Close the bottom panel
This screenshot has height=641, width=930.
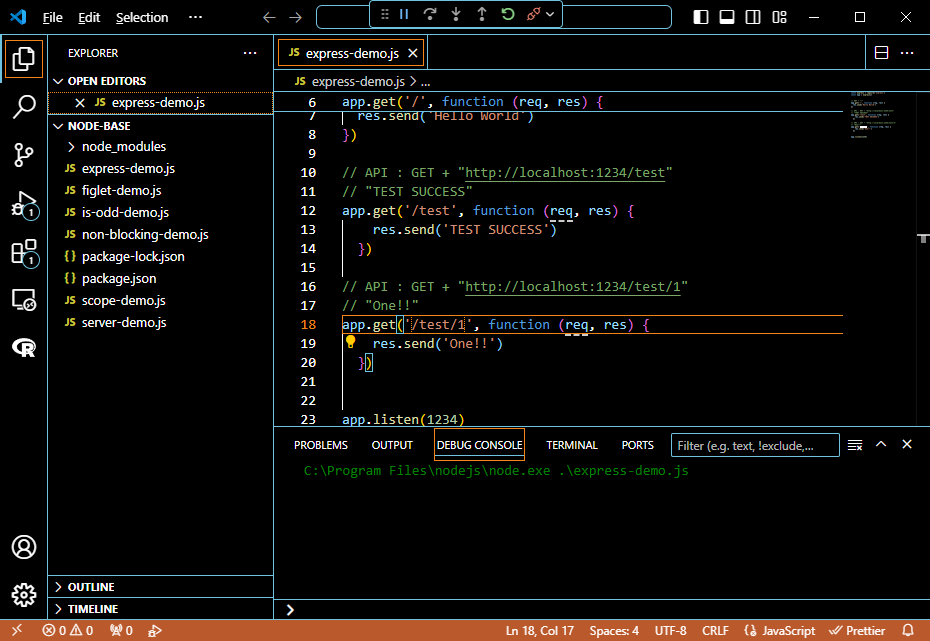(907, 444)
